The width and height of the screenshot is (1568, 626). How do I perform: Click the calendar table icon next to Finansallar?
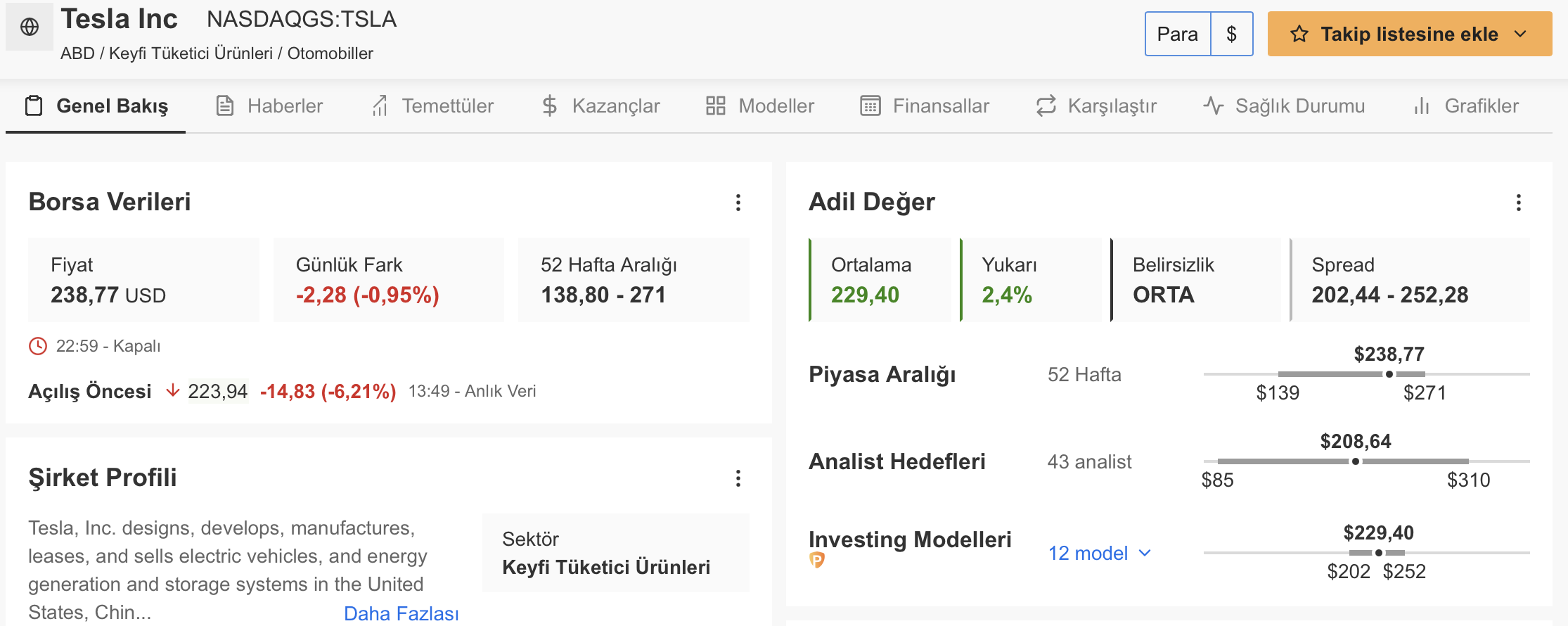[870, 106]
